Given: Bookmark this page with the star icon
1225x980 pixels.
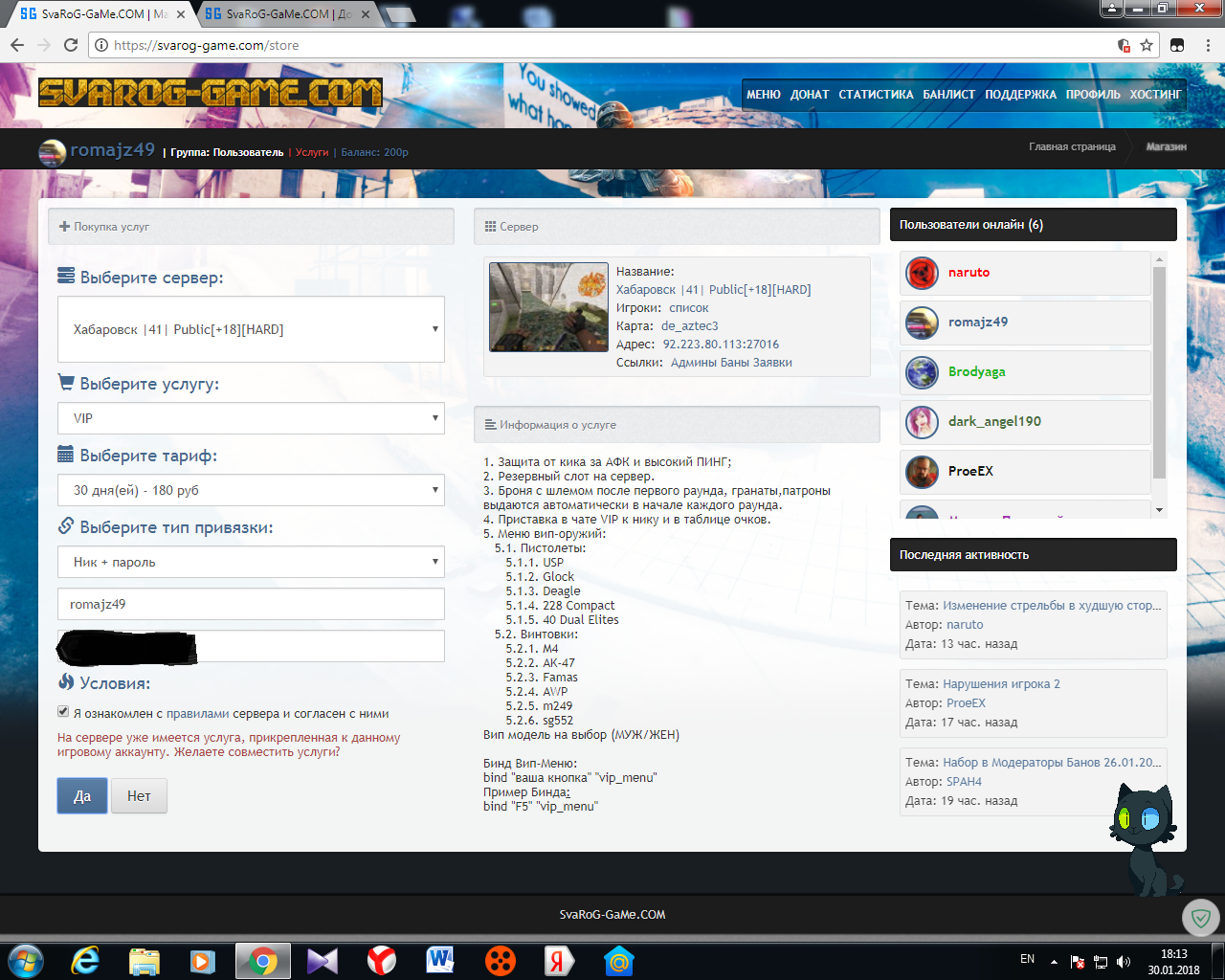Looking at the screenshot, I should click(1147, 45).
